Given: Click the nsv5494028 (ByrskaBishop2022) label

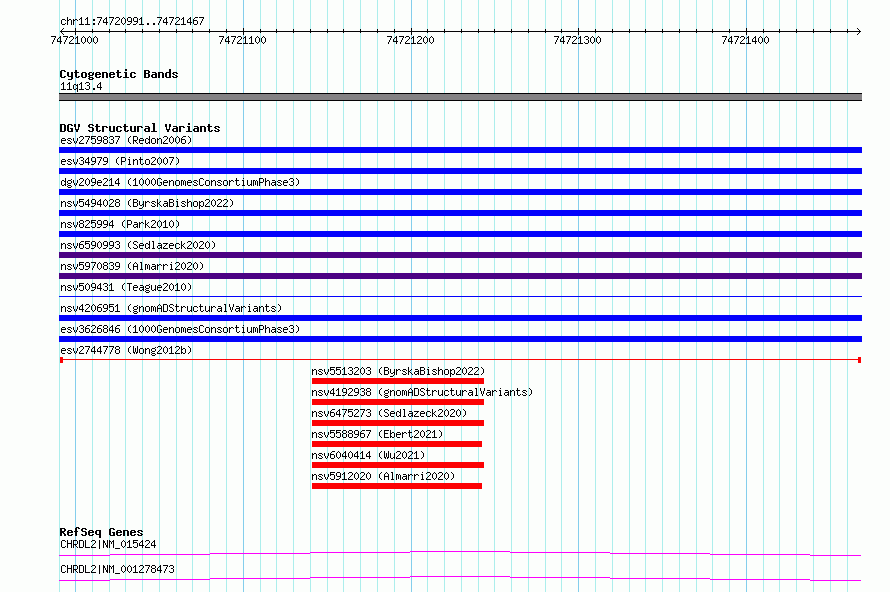Looking at the screenshot, I should coord(146,203).
